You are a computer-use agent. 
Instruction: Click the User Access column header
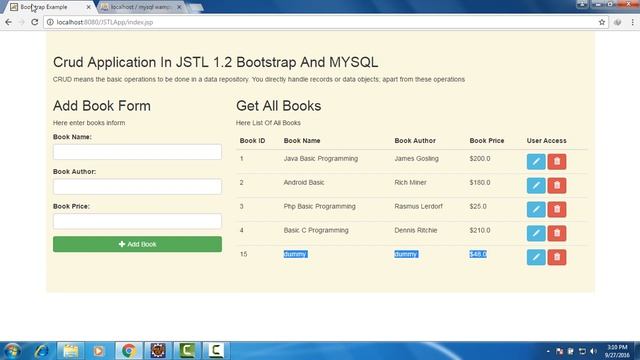click(547, 140)
